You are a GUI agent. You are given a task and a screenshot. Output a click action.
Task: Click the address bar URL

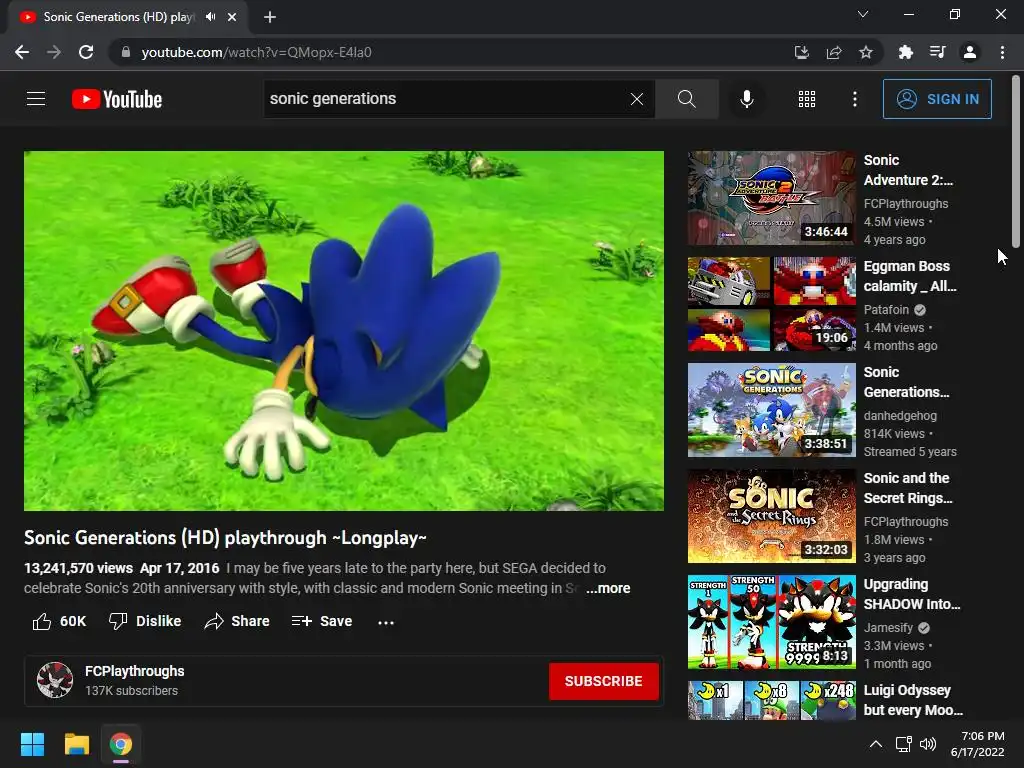[257, 52]
